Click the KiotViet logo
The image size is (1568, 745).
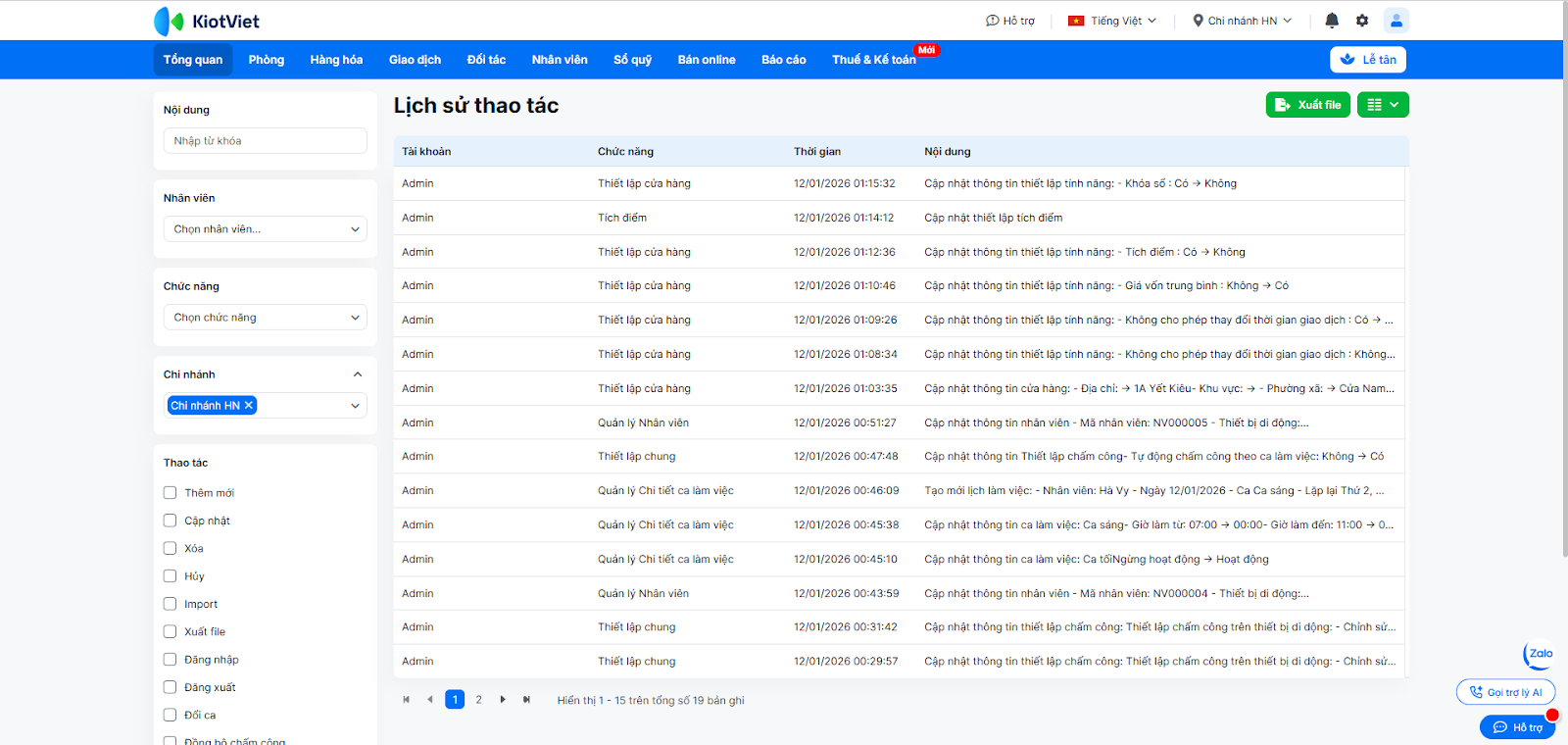coord(207,21)
